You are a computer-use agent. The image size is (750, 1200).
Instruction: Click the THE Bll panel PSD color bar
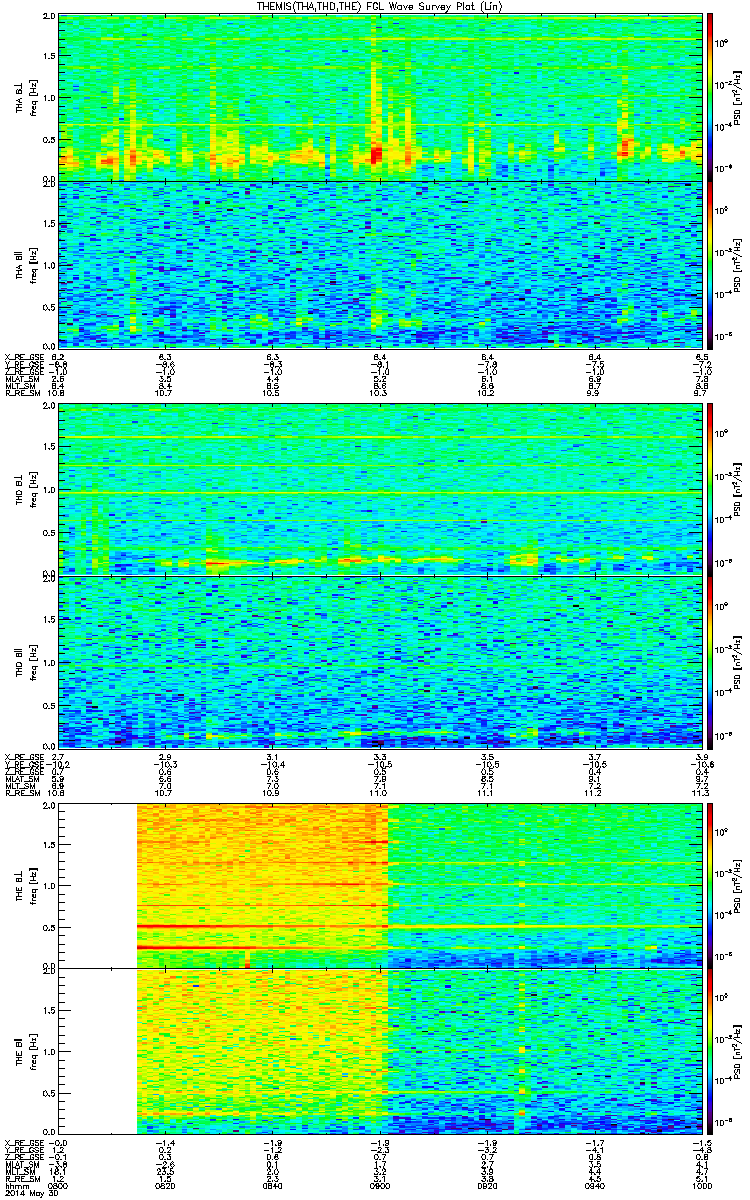pyautogui.click(x=710, y=1050)
